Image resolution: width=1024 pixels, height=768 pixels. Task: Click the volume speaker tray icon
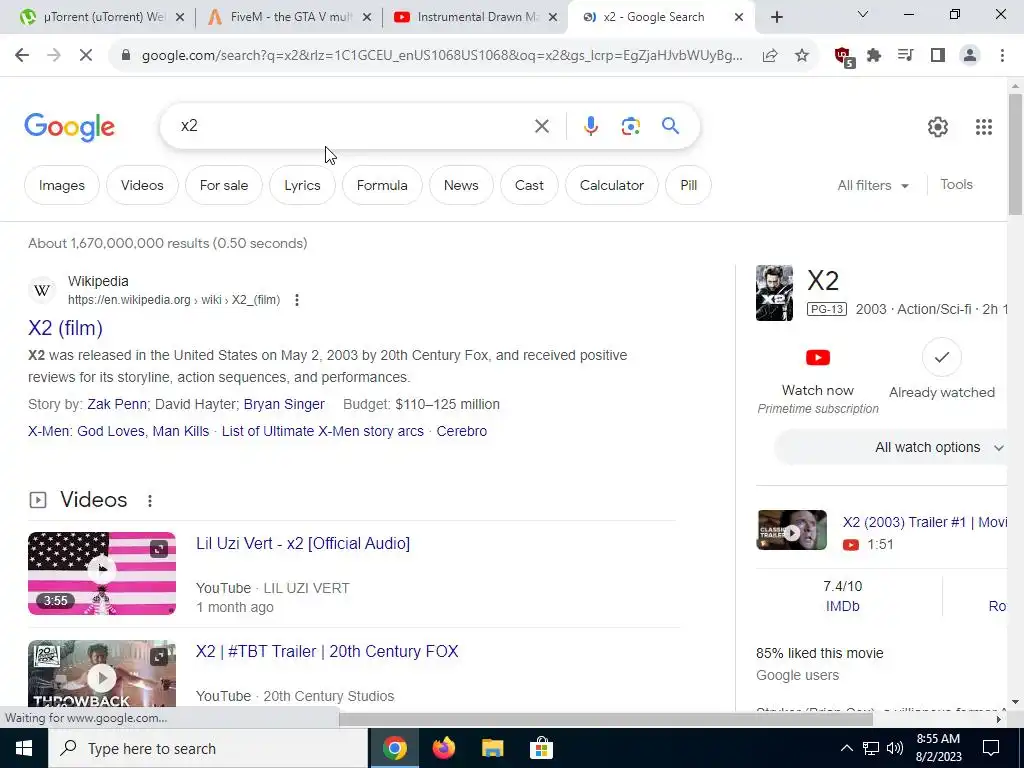click(895, 748)
